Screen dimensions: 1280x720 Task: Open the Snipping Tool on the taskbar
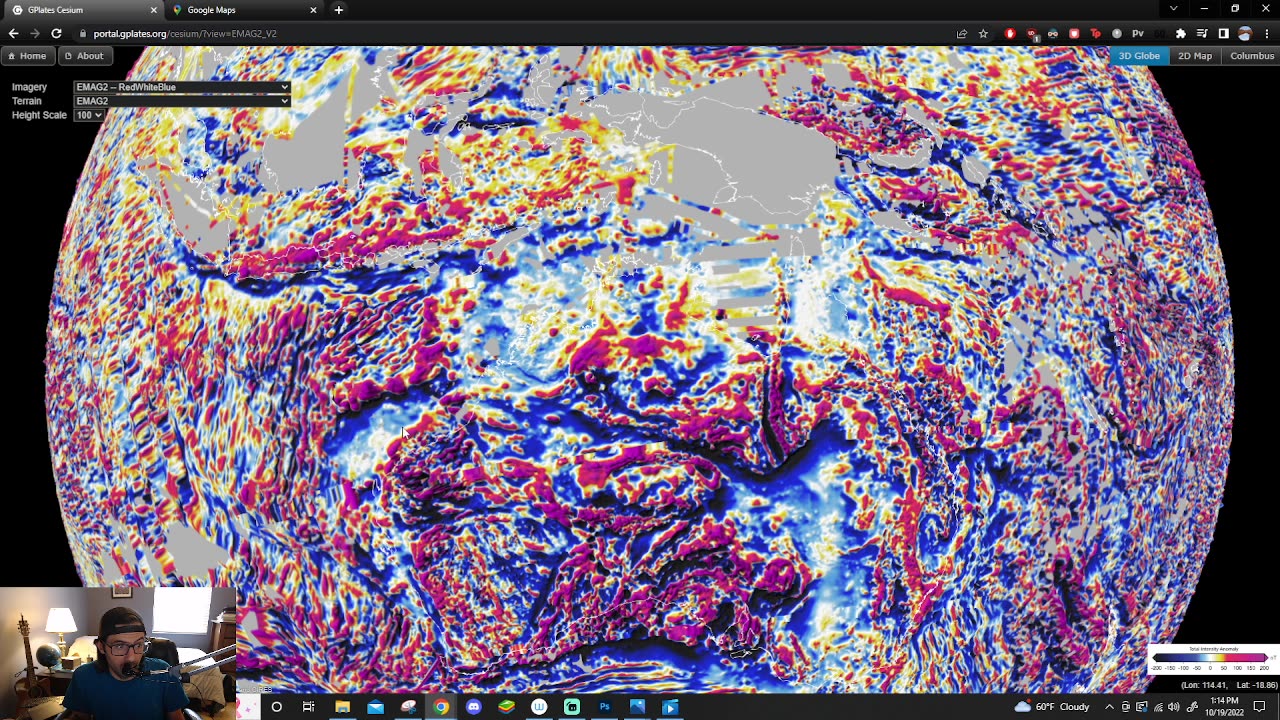click(408, 707)
